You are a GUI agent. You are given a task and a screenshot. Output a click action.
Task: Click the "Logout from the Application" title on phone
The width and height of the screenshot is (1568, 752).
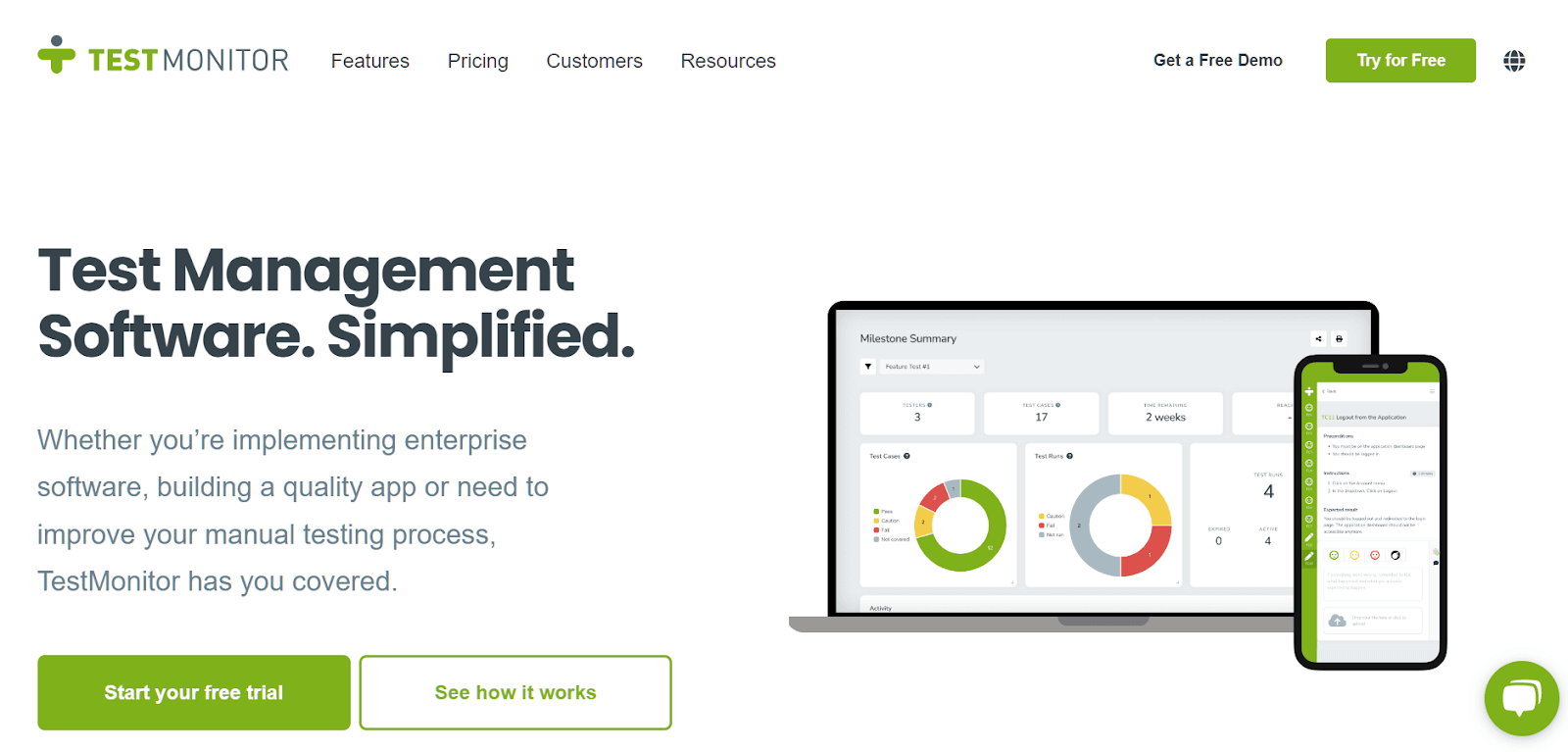1371,418
